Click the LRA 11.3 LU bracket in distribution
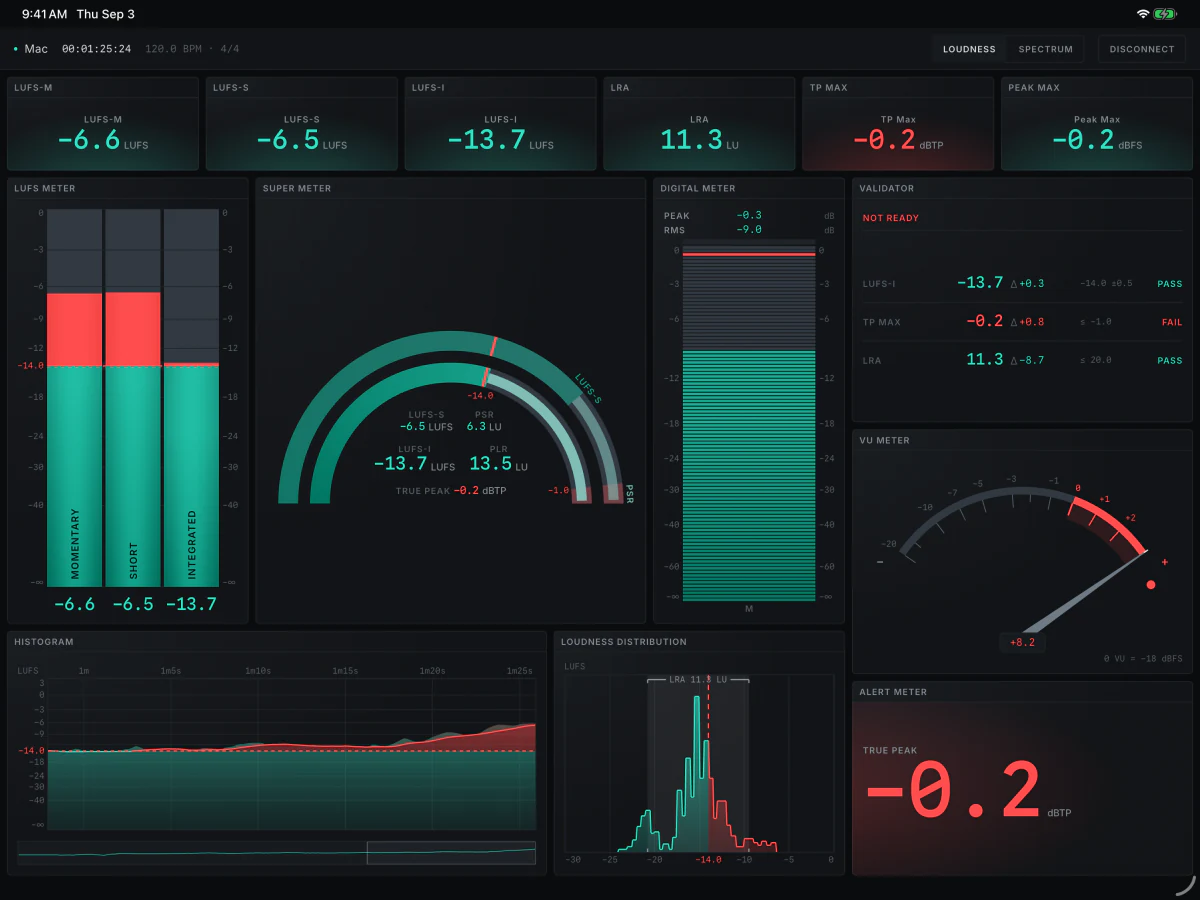 (698, 679)
